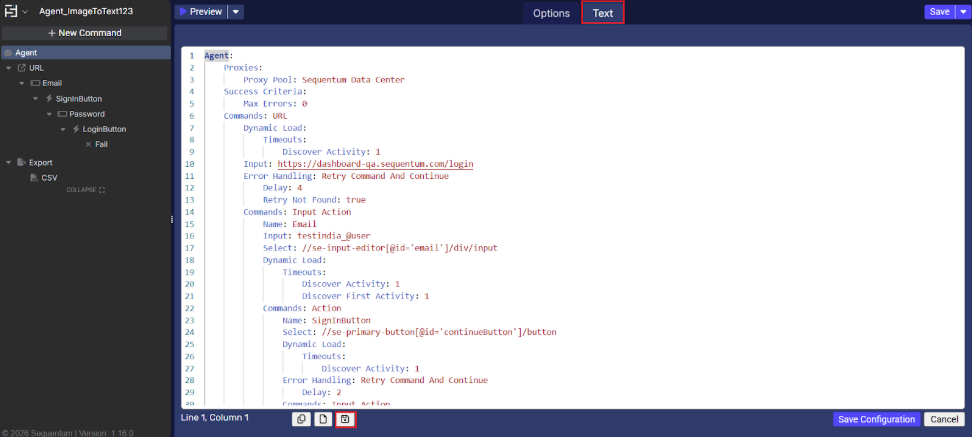Screen dimensions: 972x437
Task: Click the CSV file icon
Action: 34,177
